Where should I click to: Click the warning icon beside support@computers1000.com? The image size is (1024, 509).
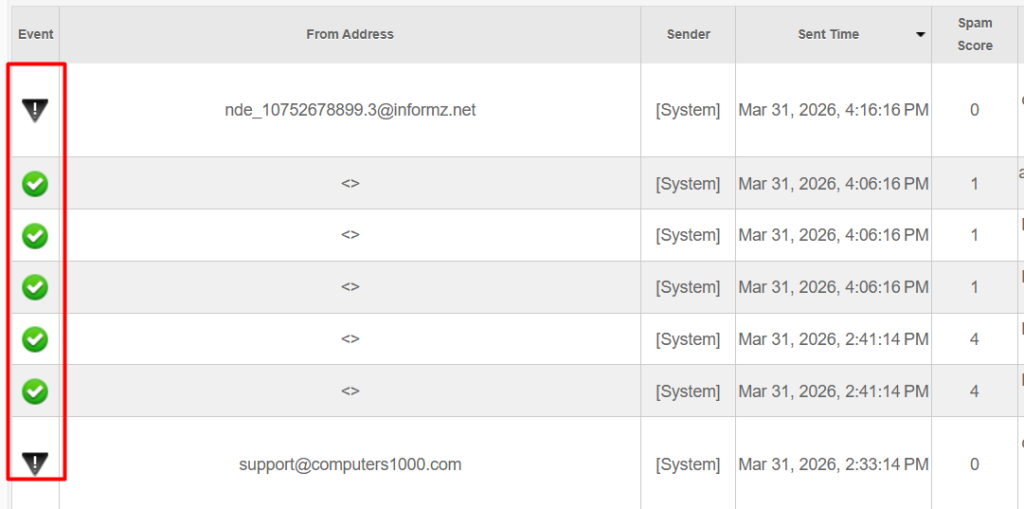coord(35,463)
